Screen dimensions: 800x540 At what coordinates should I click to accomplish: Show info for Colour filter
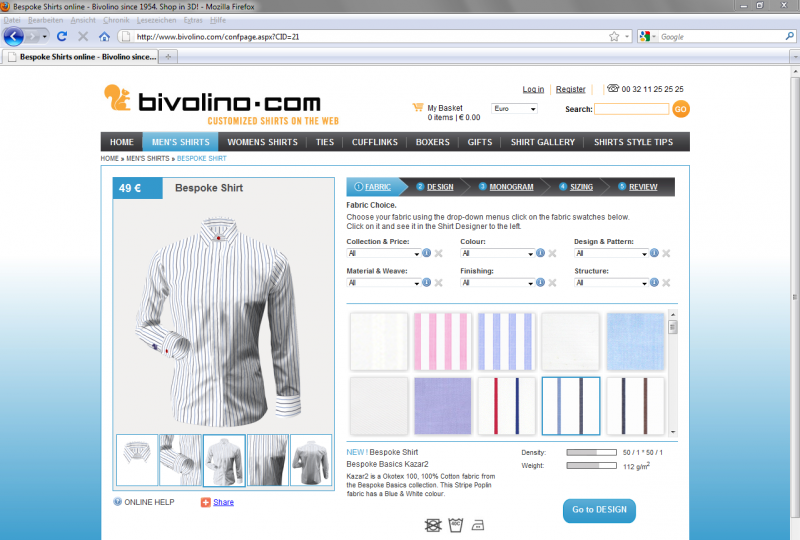pyautogui.click(x=540, y=253)
